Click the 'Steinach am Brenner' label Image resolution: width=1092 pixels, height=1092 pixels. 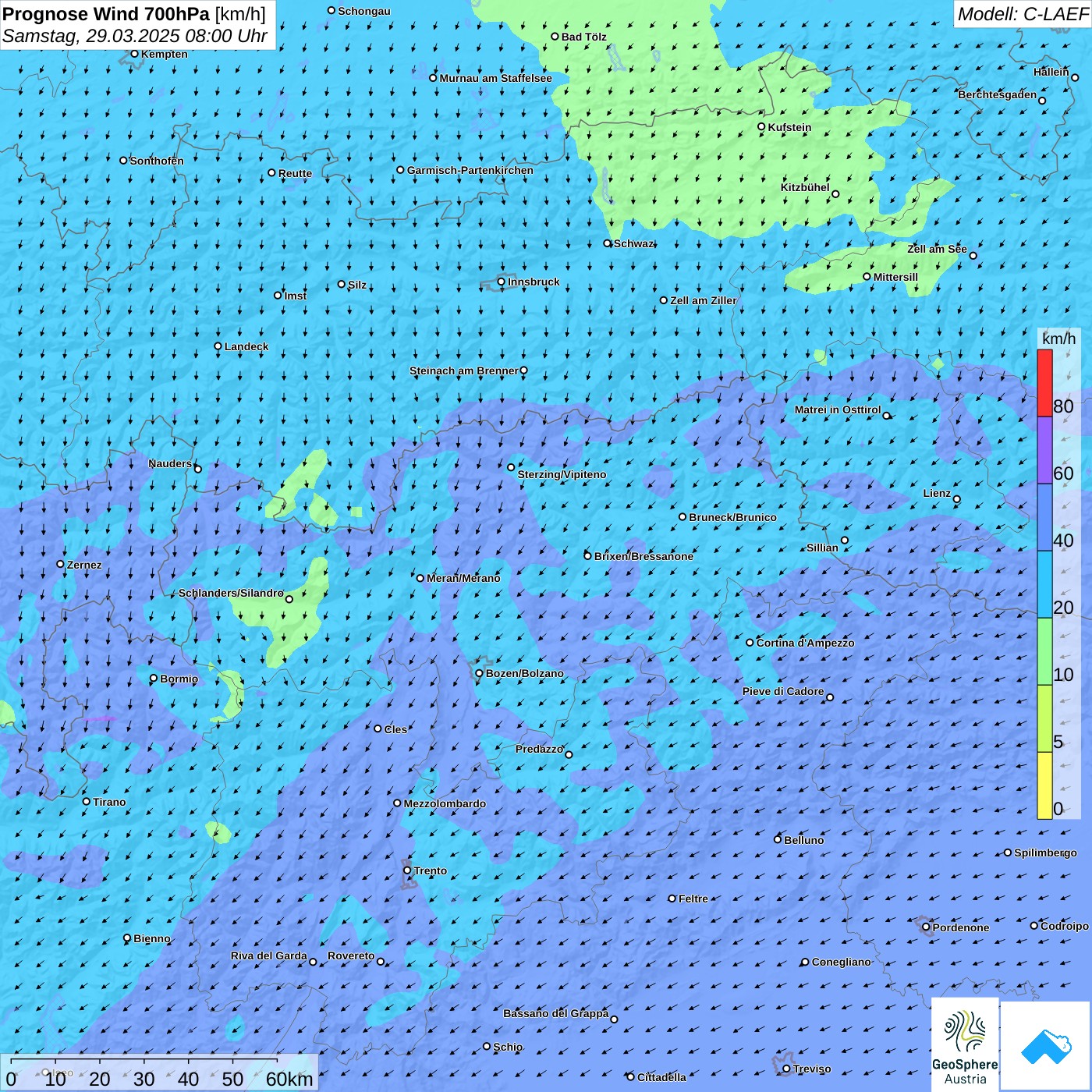pyautogui.click(x=464, y=370)
